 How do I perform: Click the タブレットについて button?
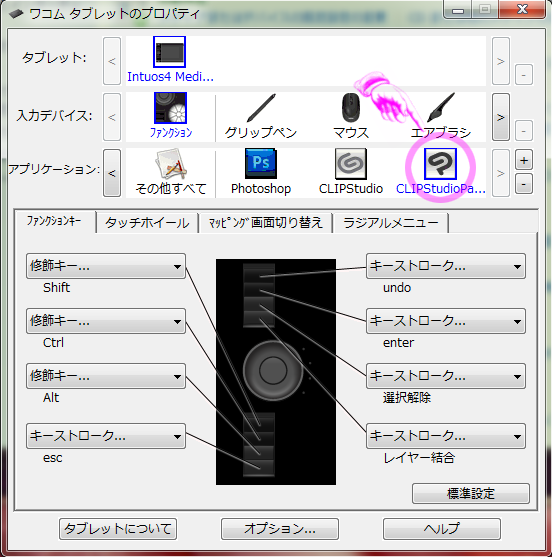coord(118,529)
